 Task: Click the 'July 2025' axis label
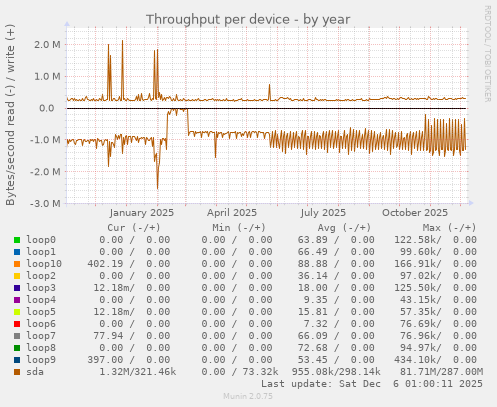(x=323, y=213)
